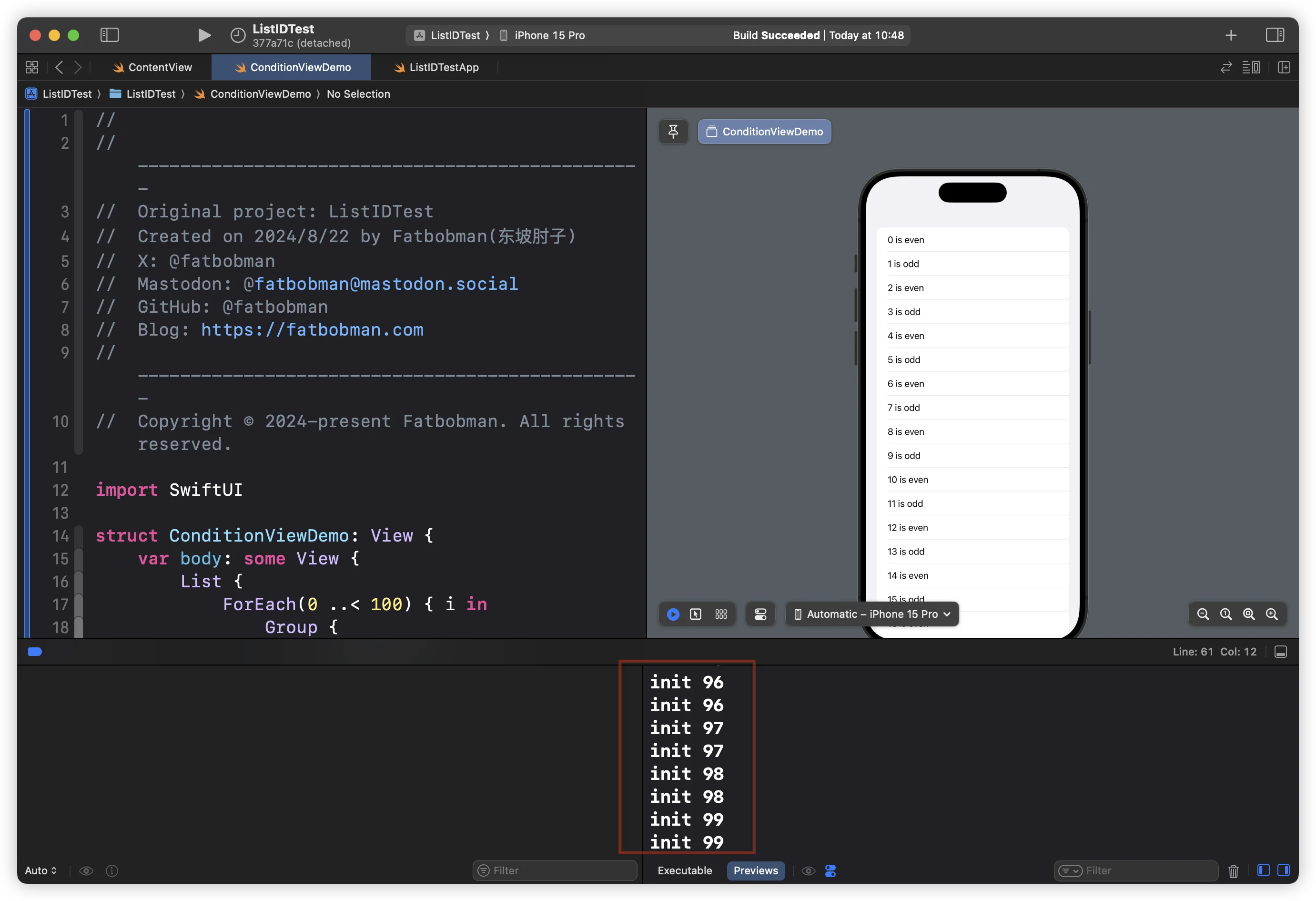
Task: Open the ContentView tab
Action: [x=153, y=67]
